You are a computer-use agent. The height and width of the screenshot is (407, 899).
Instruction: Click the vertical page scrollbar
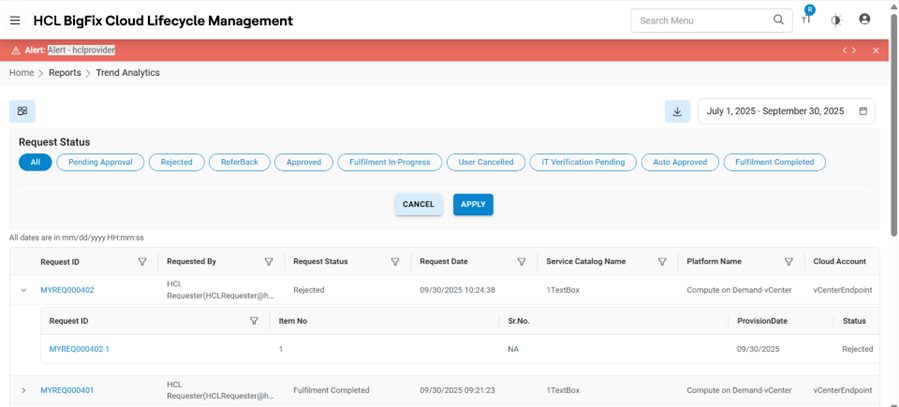[894, 123]
